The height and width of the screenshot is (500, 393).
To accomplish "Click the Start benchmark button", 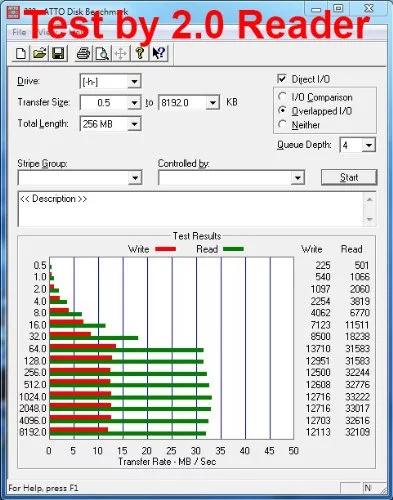I will (349, 177).
